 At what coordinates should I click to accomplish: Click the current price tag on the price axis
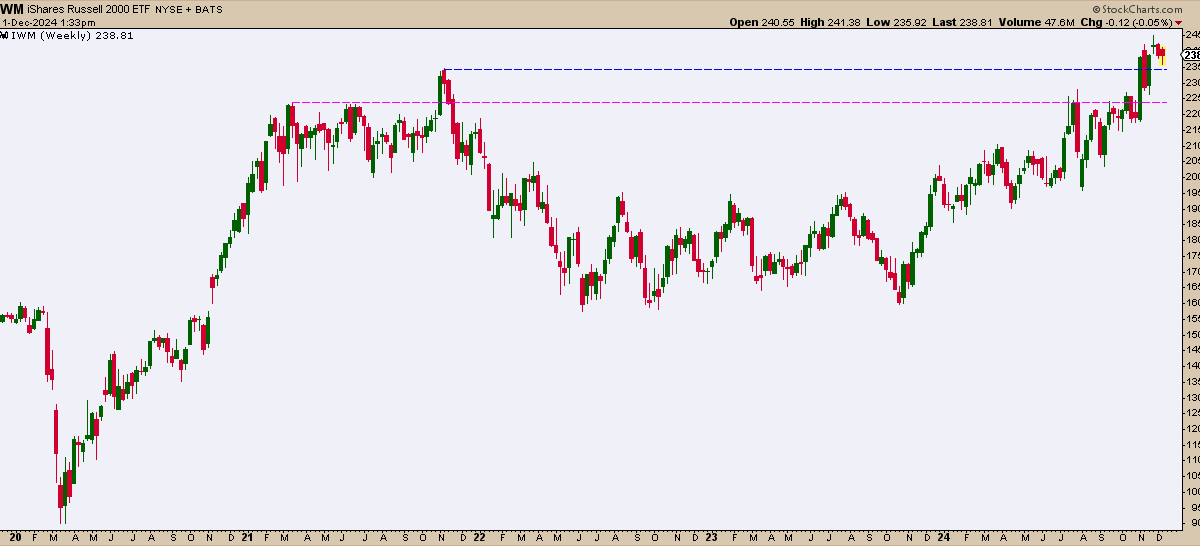1192,55
